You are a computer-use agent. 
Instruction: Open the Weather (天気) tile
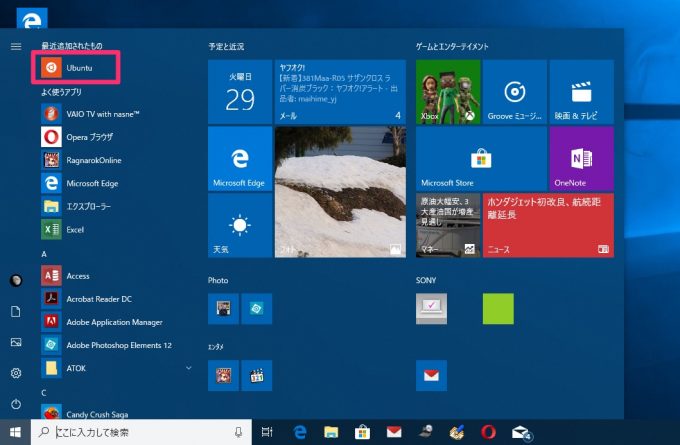(240, 226)
